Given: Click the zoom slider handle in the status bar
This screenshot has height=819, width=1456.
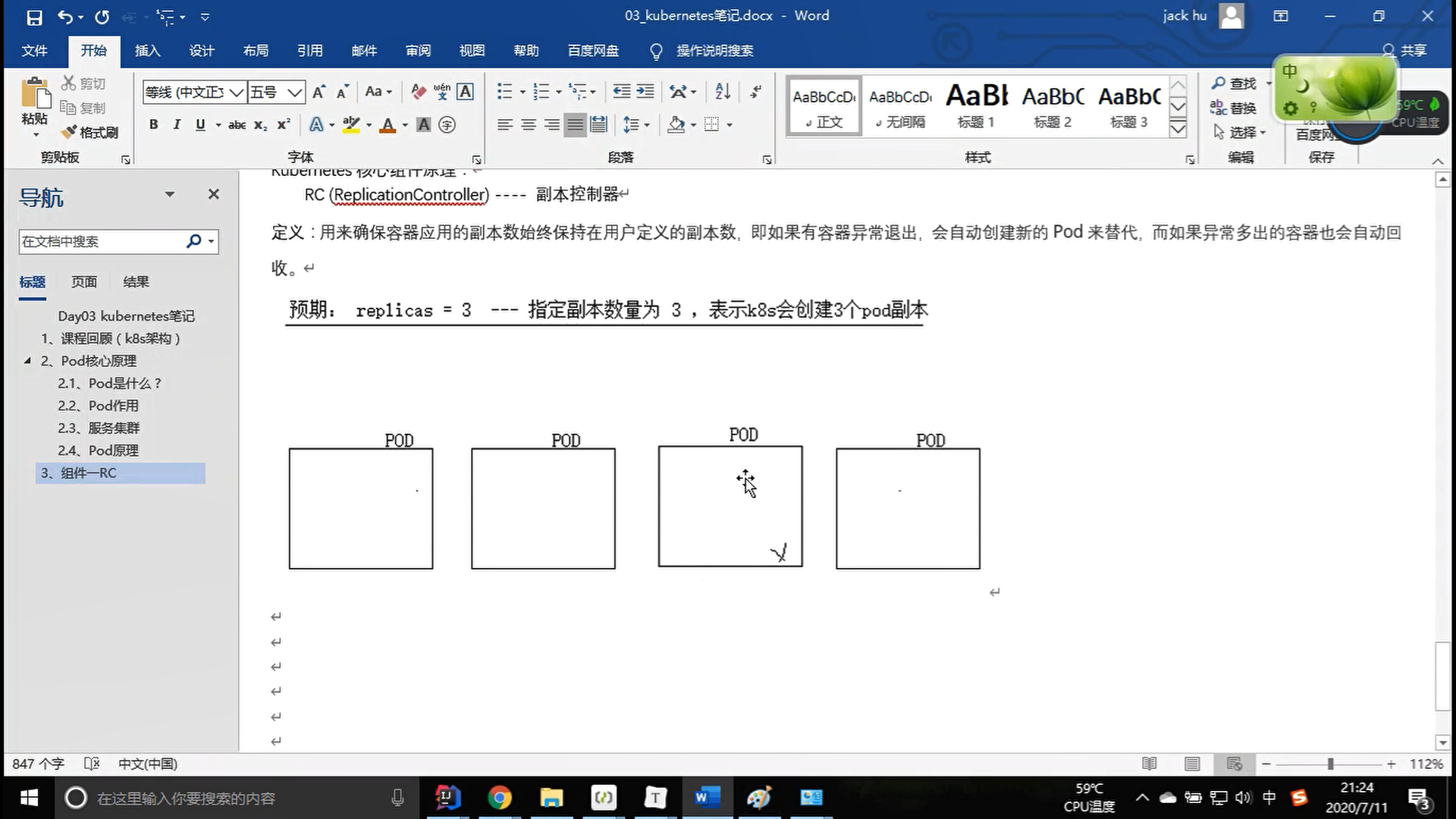Looking at the screenshot, I should (x=1330, y=764).
